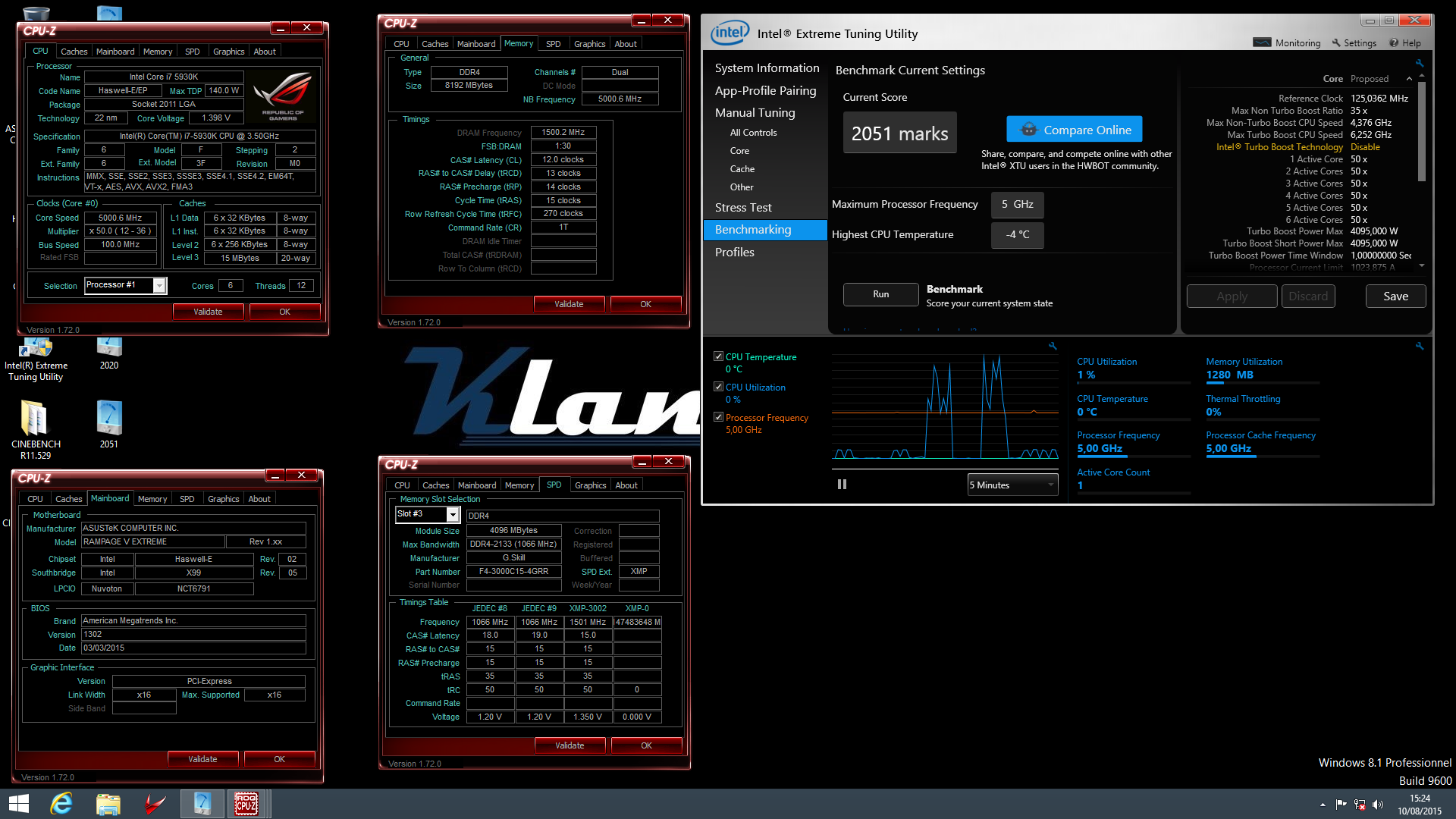1456x819 pixels.
Task: Open XTU Help question icon
Action: [x=1394, y=42]
